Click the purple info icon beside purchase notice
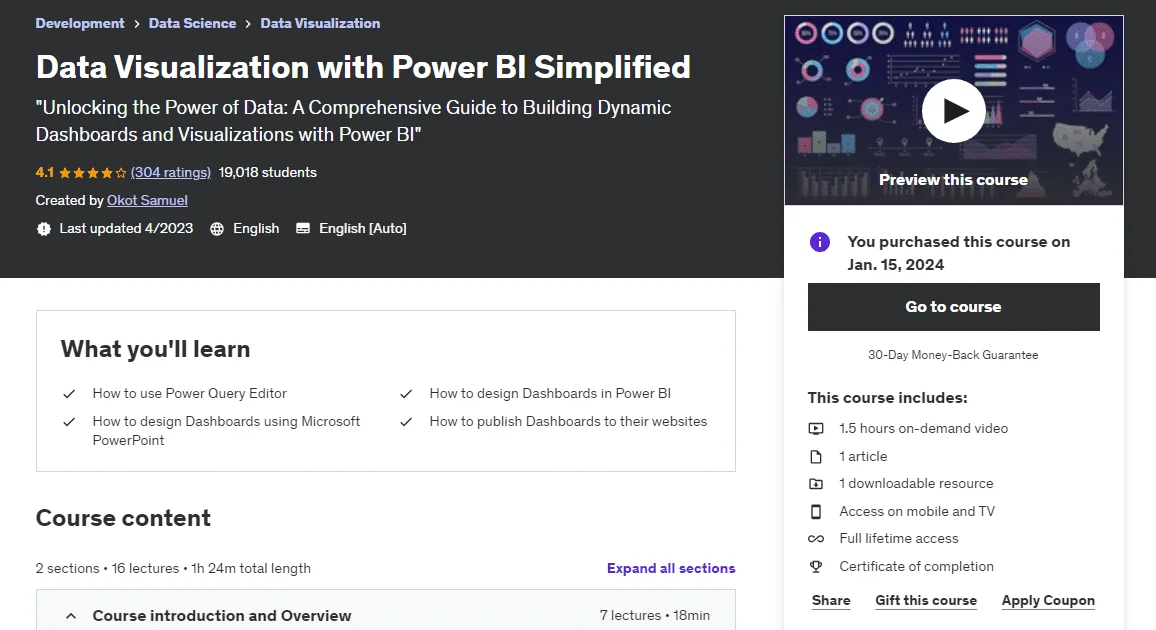The height and width of the screenshot is (630, 1156). tap(820, 242)
